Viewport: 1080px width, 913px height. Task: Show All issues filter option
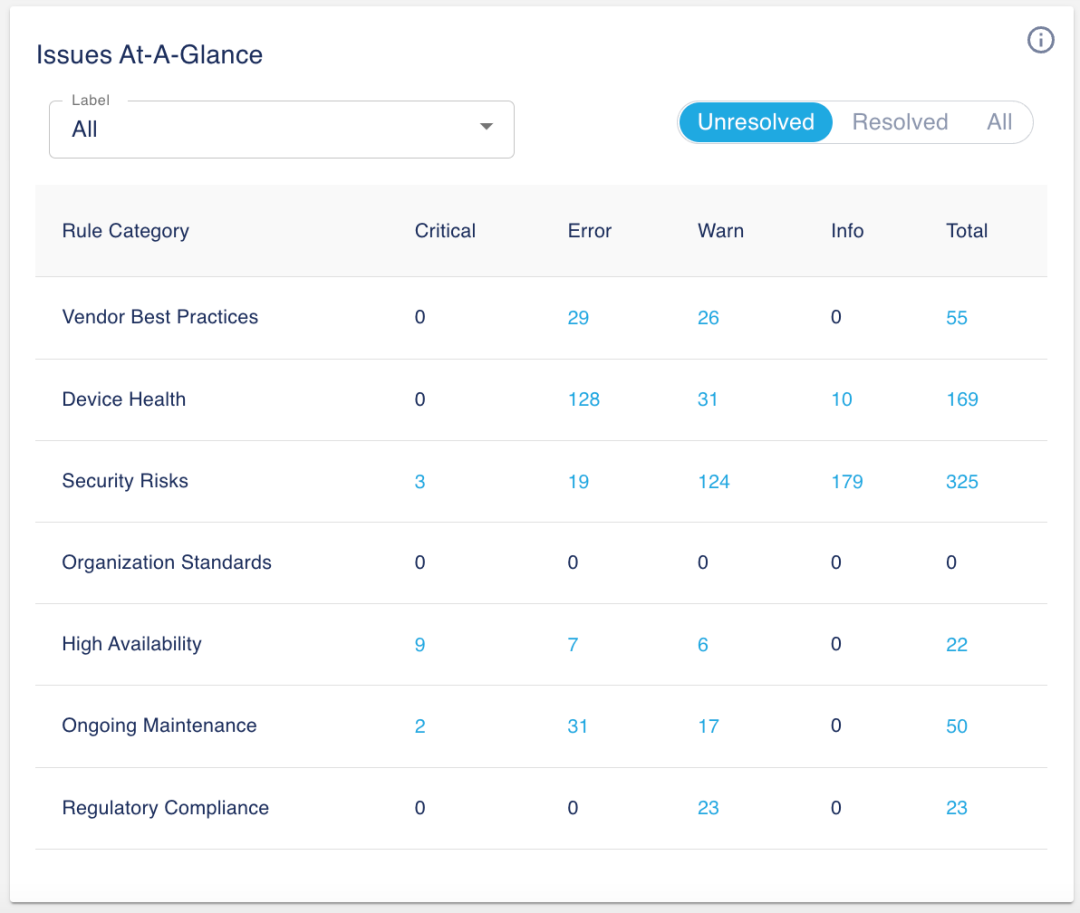tap(999, 122)
